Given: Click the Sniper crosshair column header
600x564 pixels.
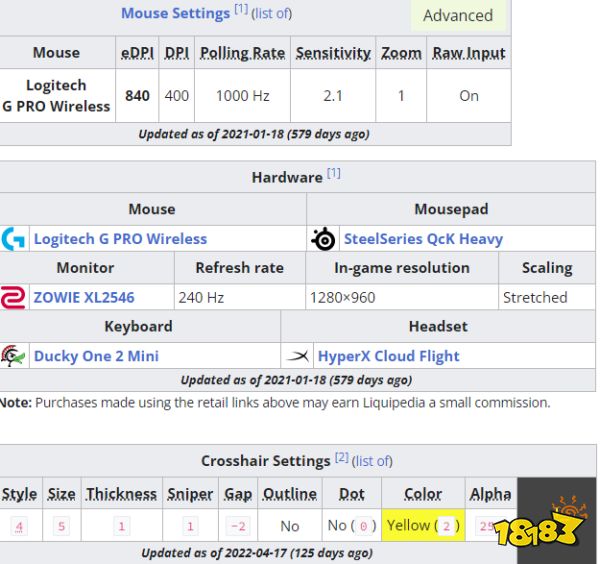Looking at the screenshot, I should tap(190, 494).
